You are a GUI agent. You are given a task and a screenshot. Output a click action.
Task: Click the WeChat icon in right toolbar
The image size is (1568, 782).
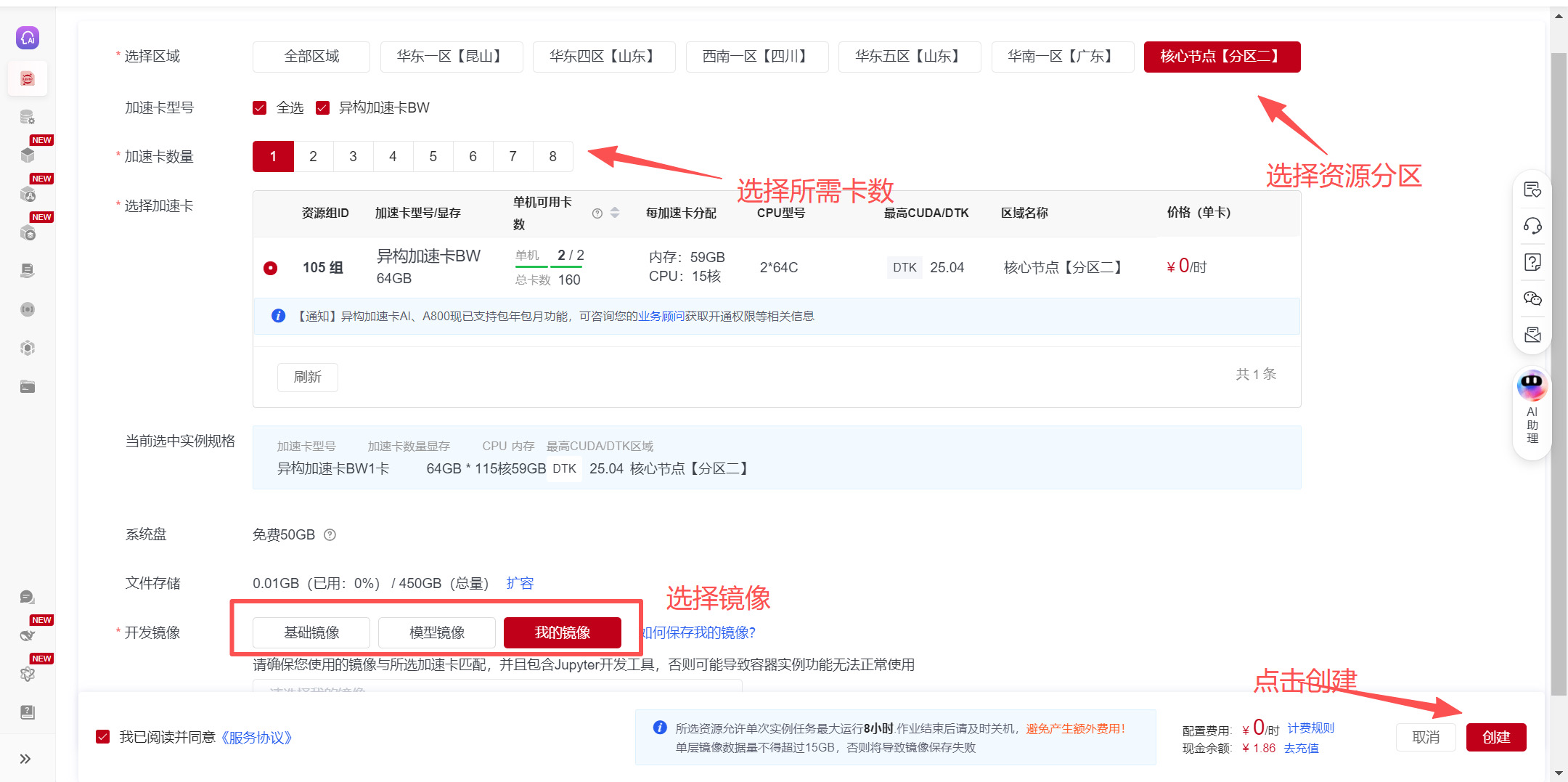1532,298
